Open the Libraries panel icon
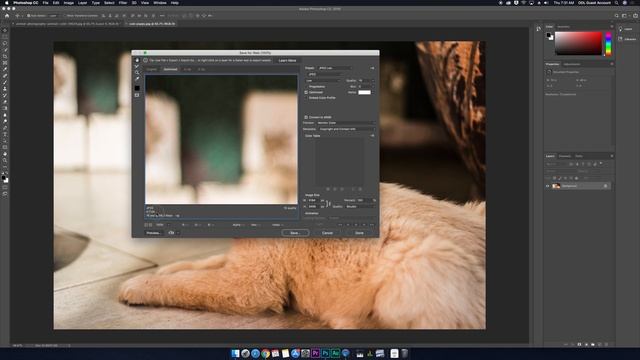Viewport: 640px width, 360px height. tap(621, 39)
